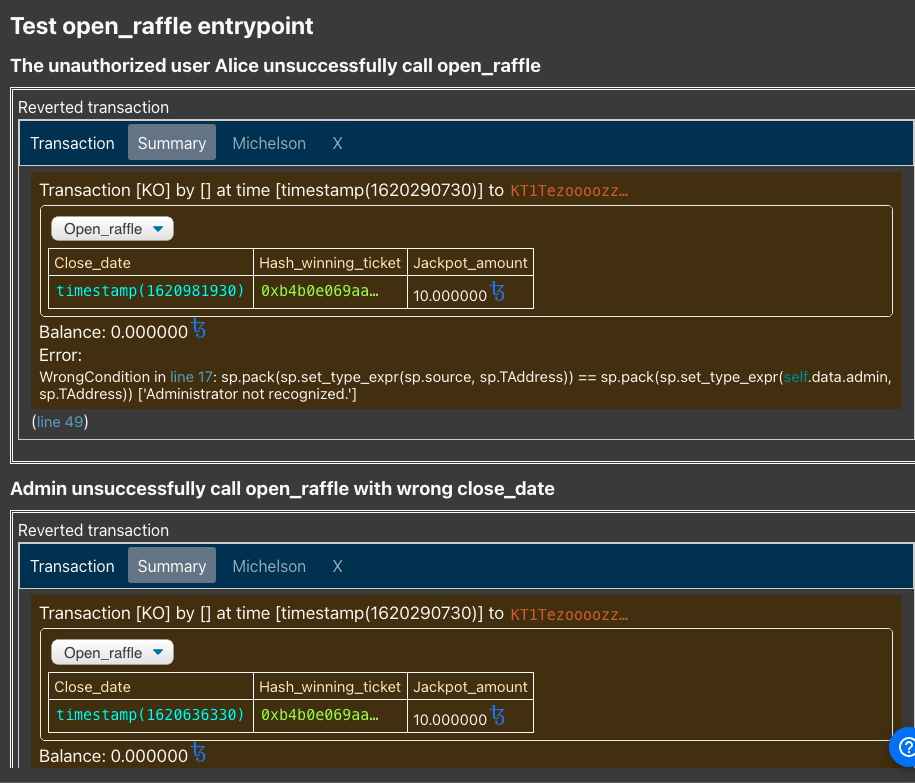
Task: Click the Tezos icon next to the bottom Balance
Action: point(198,754)
